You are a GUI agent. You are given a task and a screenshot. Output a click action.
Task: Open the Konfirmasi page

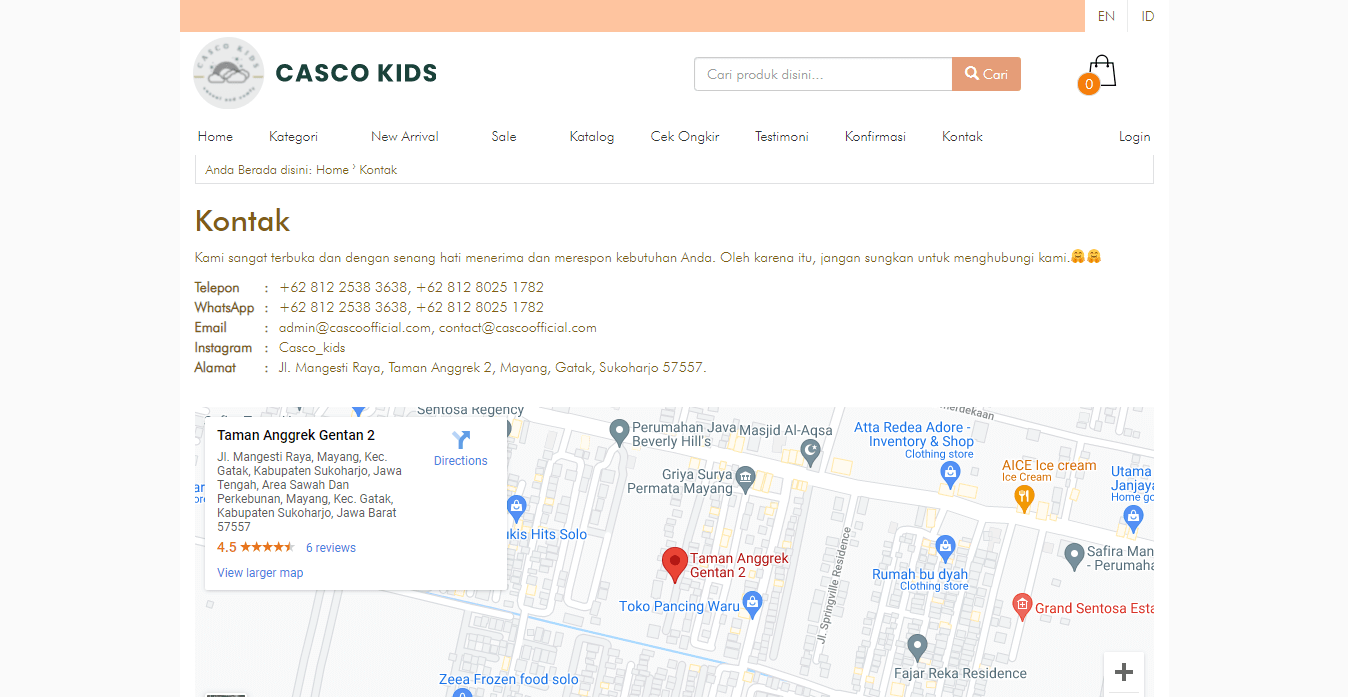tap(875, 137)
